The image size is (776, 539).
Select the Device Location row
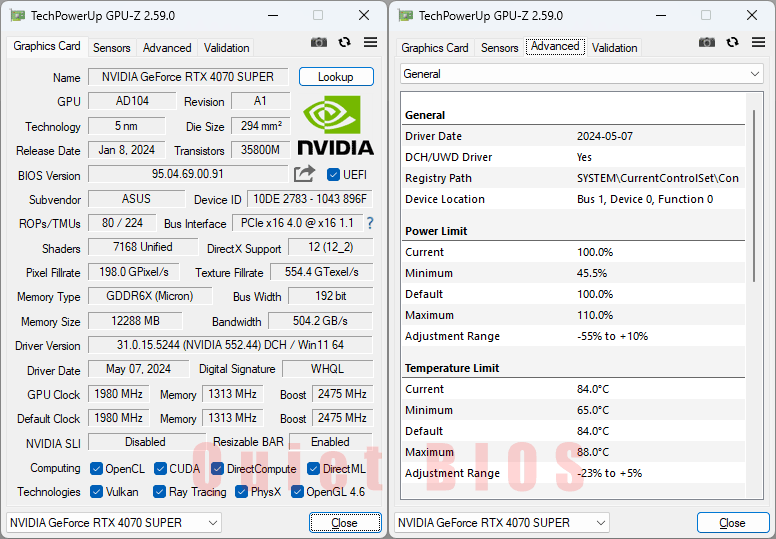[574, 199]
